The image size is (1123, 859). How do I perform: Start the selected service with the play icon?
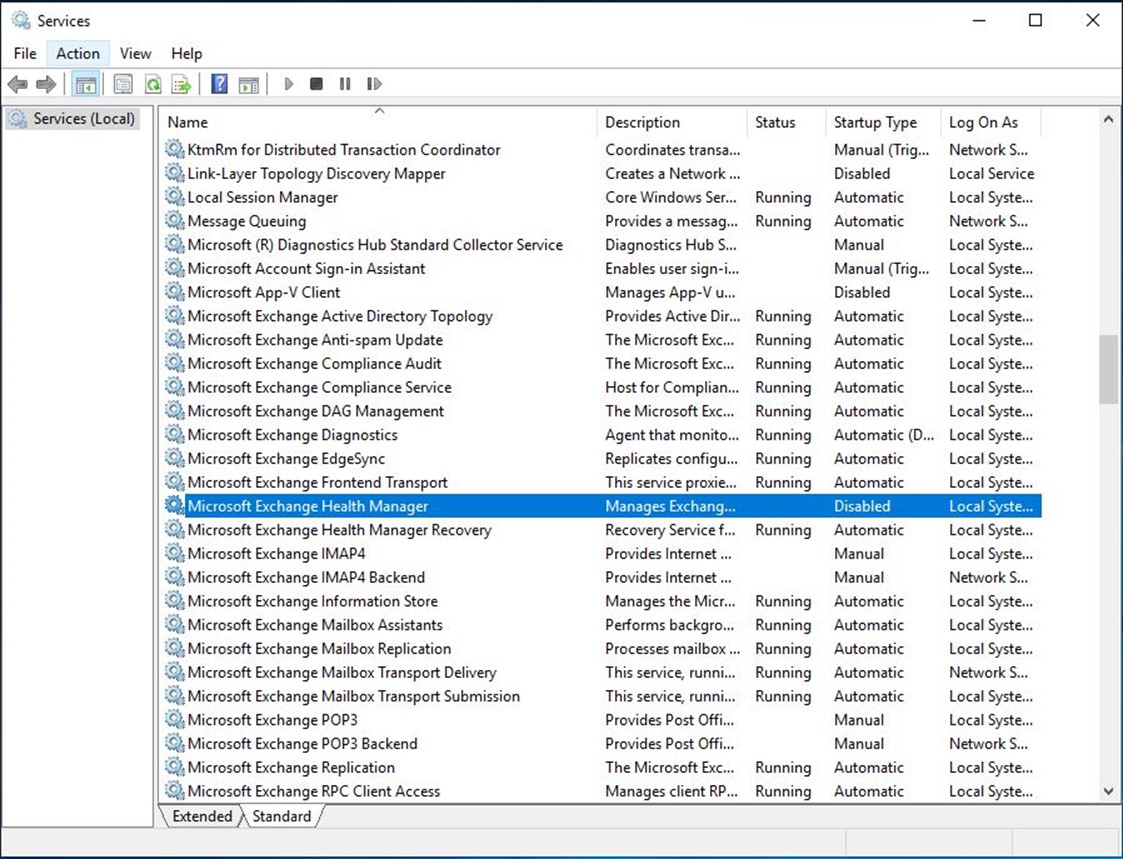[x=289, y=84]
